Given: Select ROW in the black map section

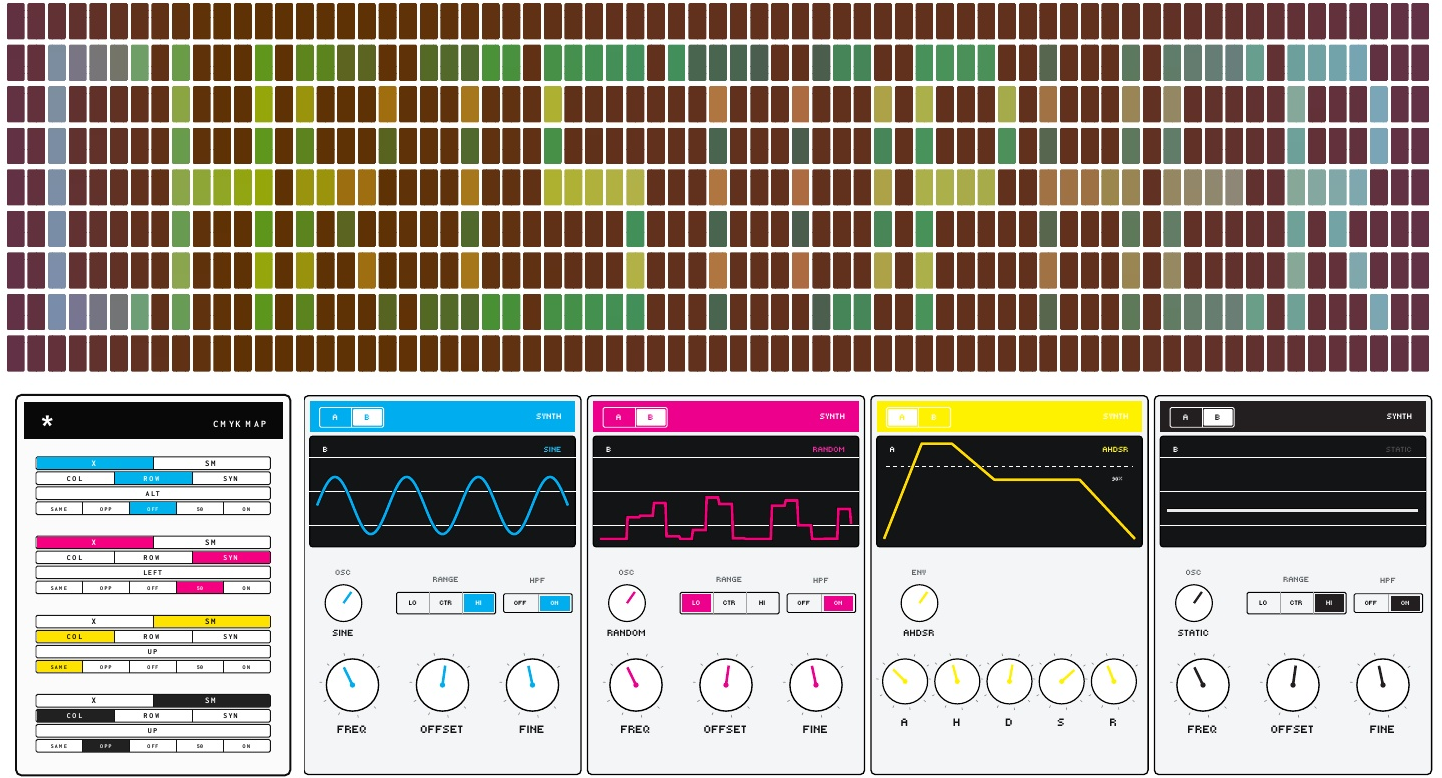Looking at the screenshot, I should pos(153,715).
